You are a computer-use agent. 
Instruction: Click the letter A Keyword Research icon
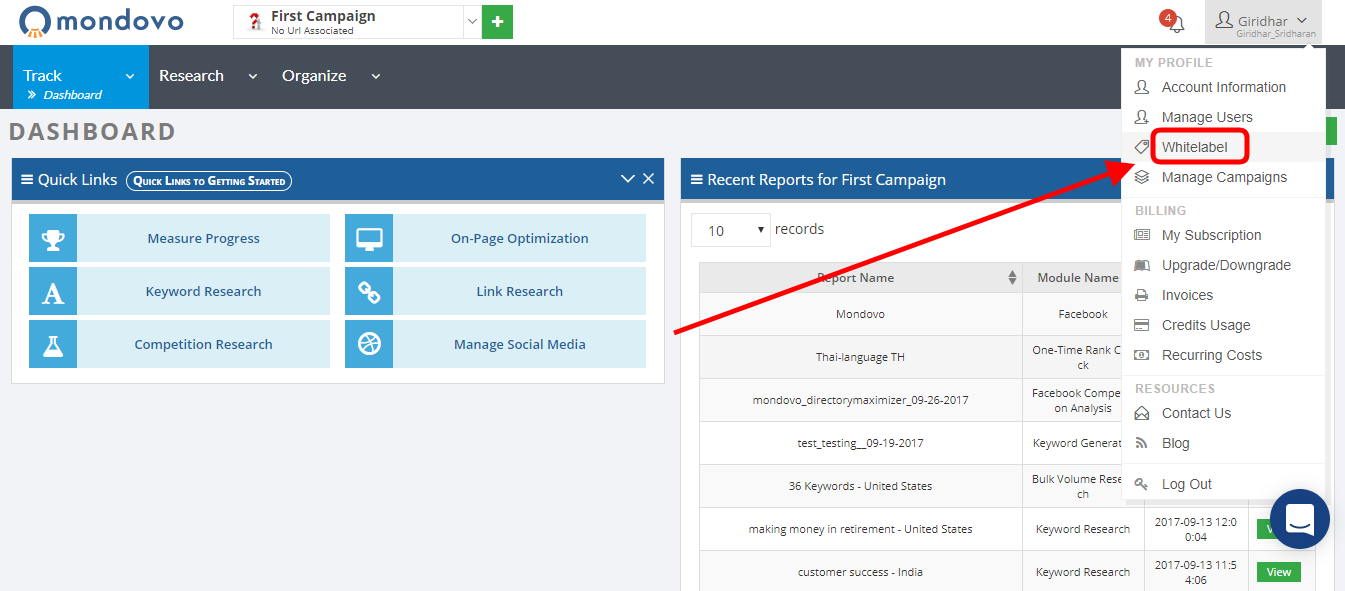53,291
